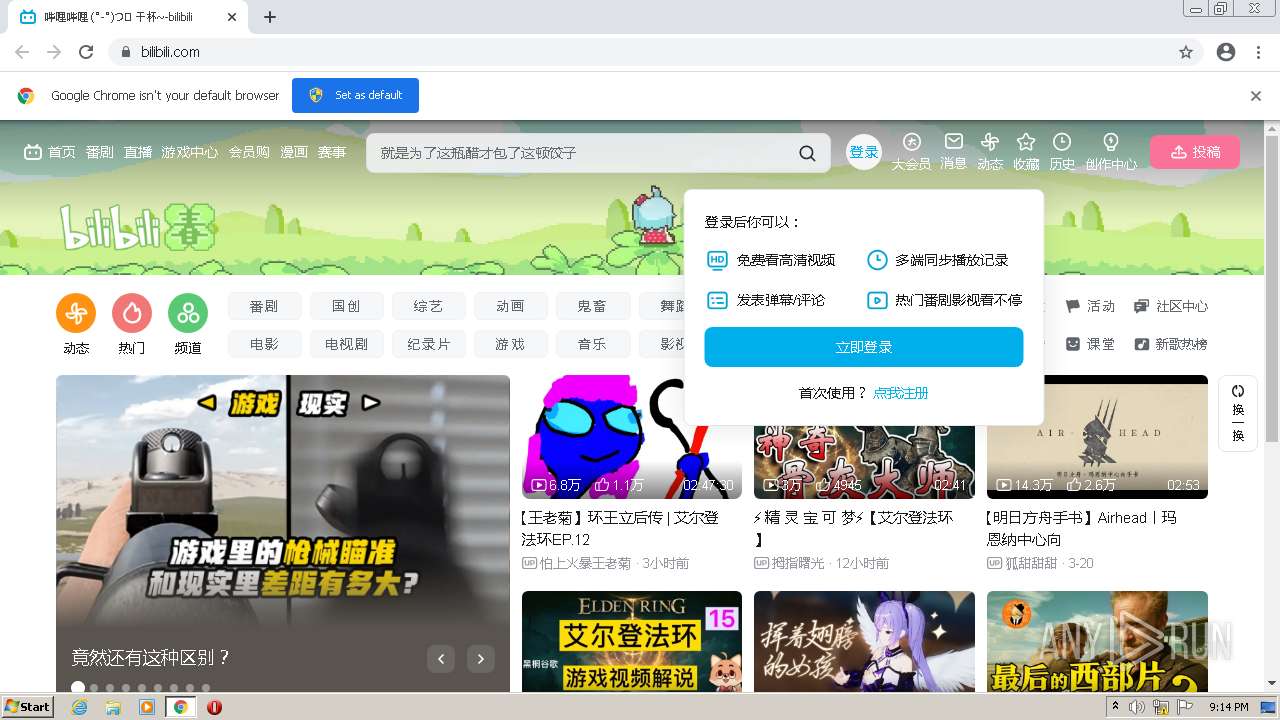1280x720 pixels.
Task: Click Set as default button
Action: pos(355,95)
